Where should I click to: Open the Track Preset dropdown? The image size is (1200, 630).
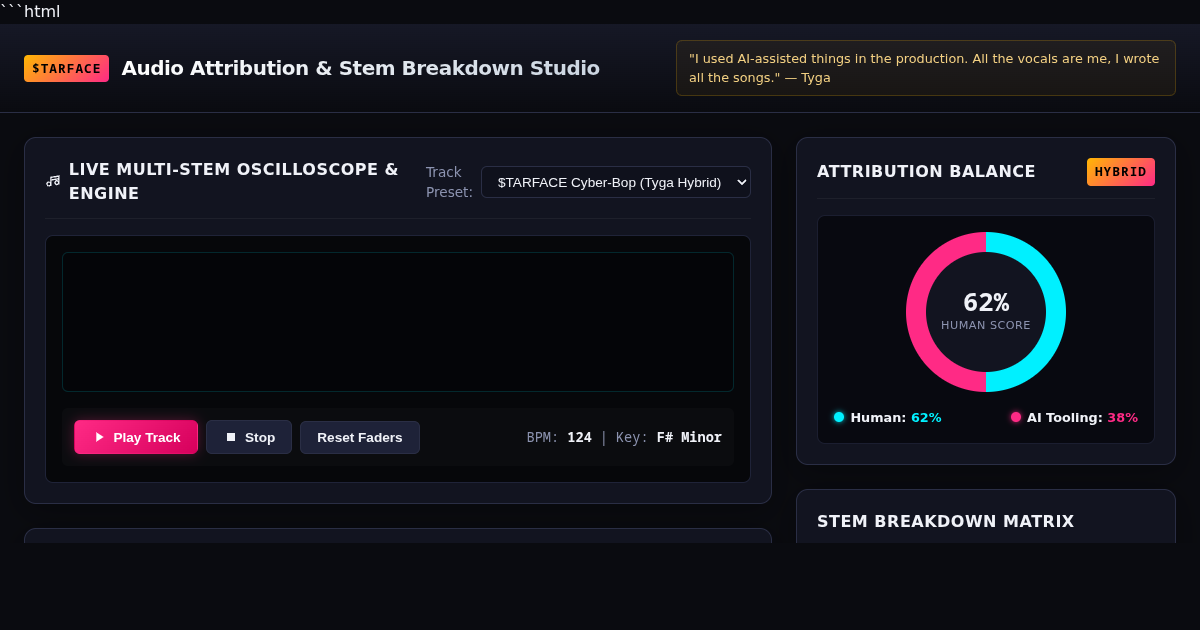pyautogui.click(x=616, y=182)
